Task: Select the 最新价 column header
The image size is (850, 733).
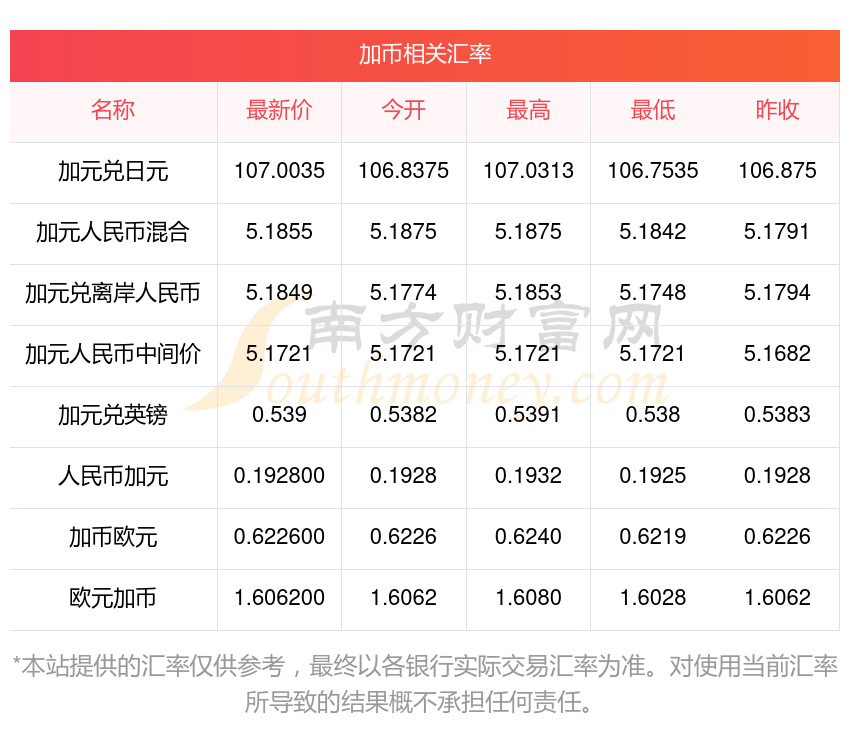Action: pyautogui.click(x=279, y=110)
